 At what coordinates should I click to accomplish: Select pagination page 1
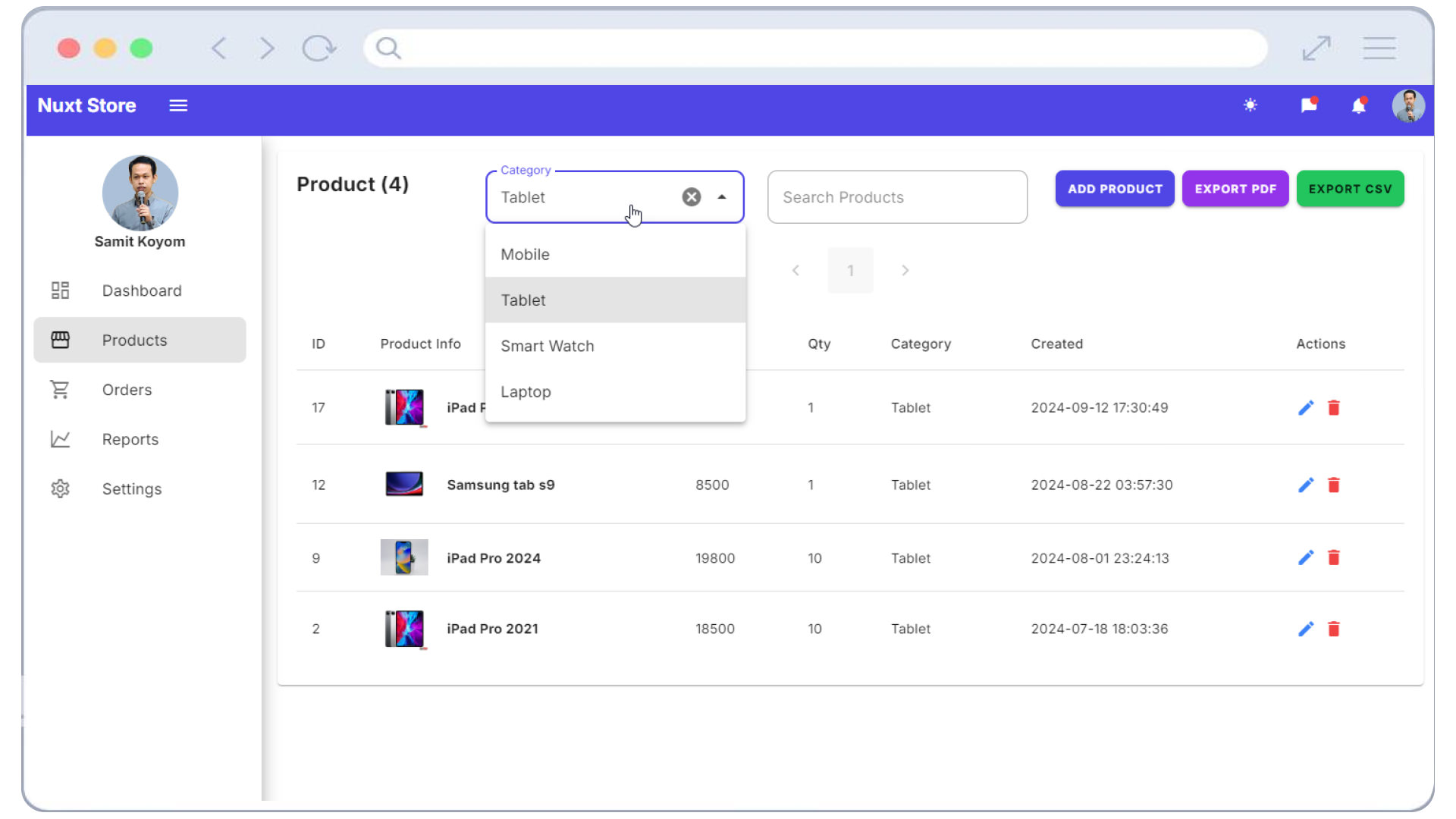pos(850,271)
